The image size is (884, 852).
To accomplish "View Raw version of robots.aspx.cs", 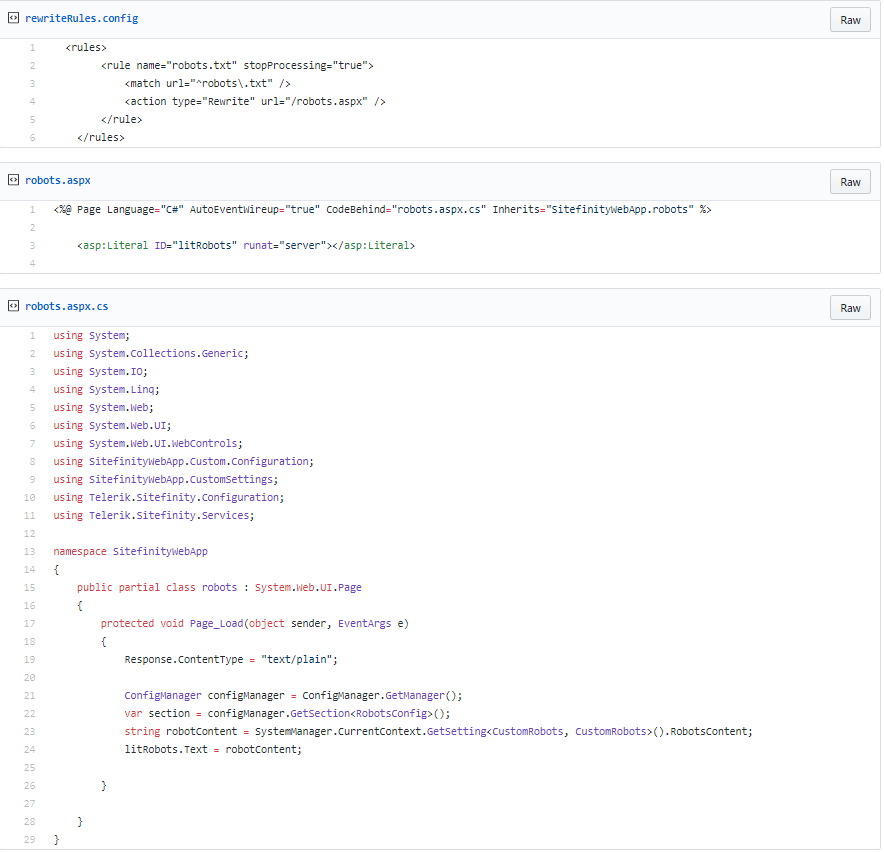I will click(850, 308).
